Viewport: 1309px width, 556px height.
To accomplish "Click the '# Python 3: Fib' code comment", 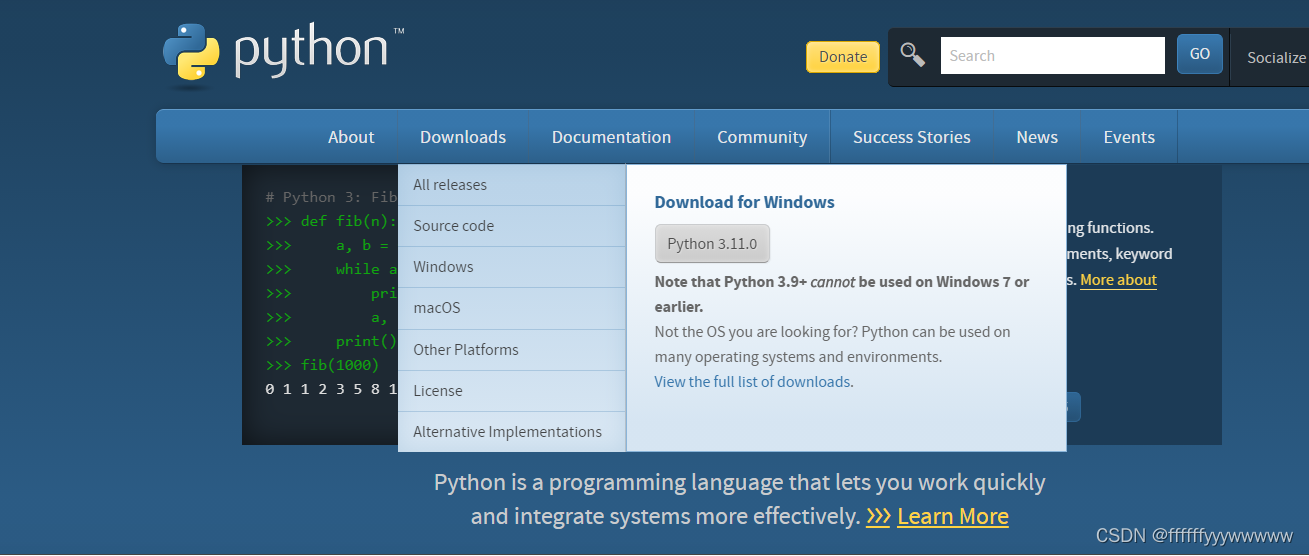I will click(331, 197).
